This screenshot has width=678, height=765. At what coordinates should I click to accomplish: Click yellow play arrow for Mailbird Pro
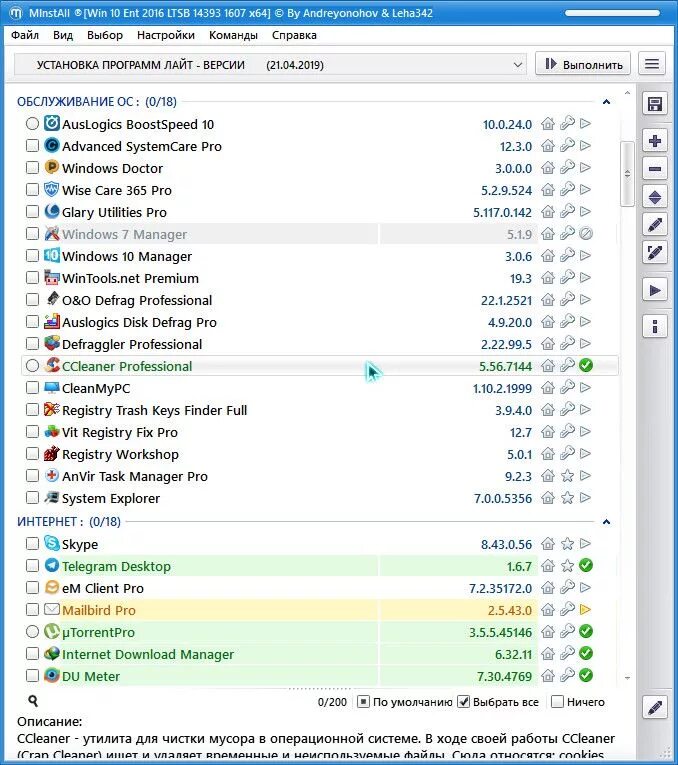[x=585, y=609]
